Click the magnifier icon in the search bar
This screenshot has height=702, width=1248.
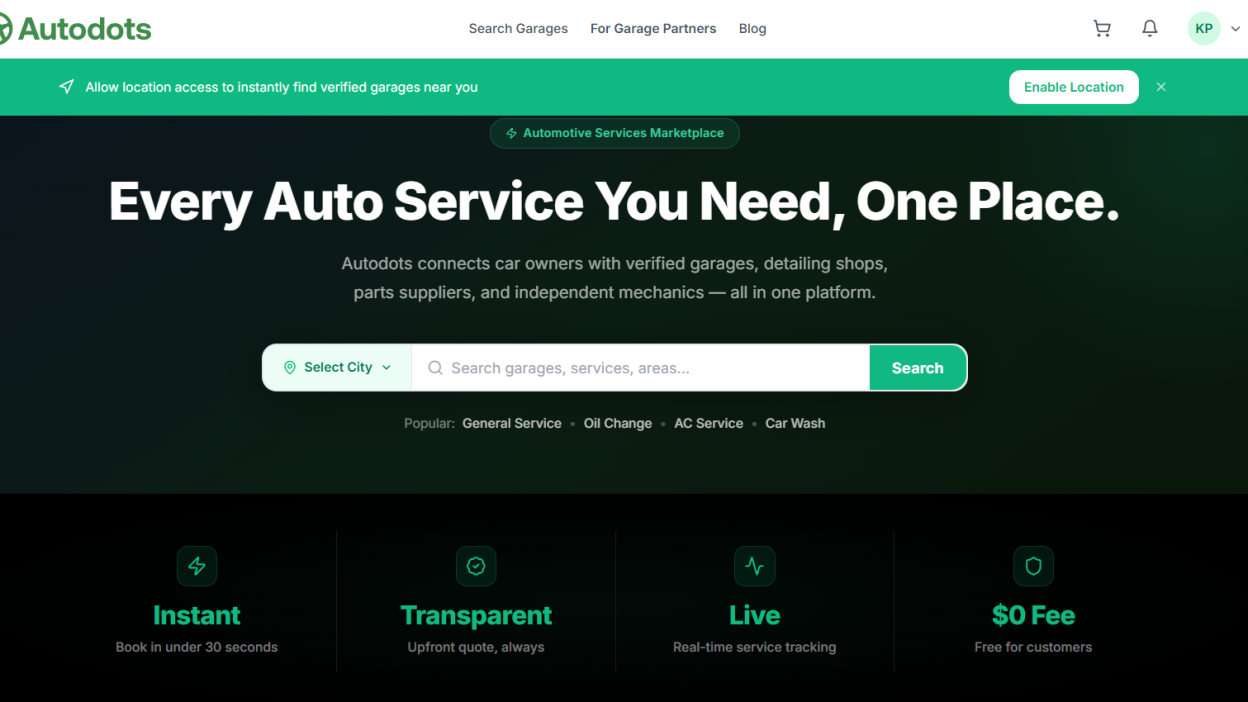coord(435,368)
